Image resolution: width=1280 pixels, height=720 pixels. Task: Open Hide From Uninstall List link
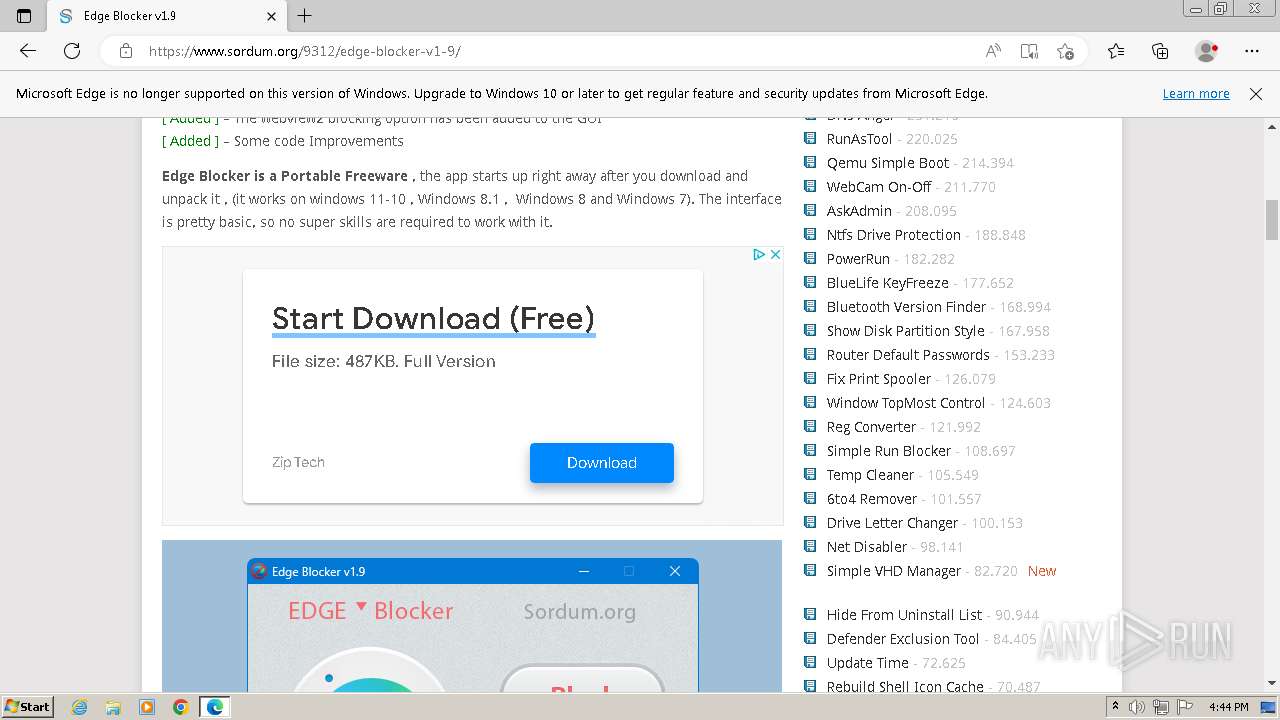click(904, 615)
